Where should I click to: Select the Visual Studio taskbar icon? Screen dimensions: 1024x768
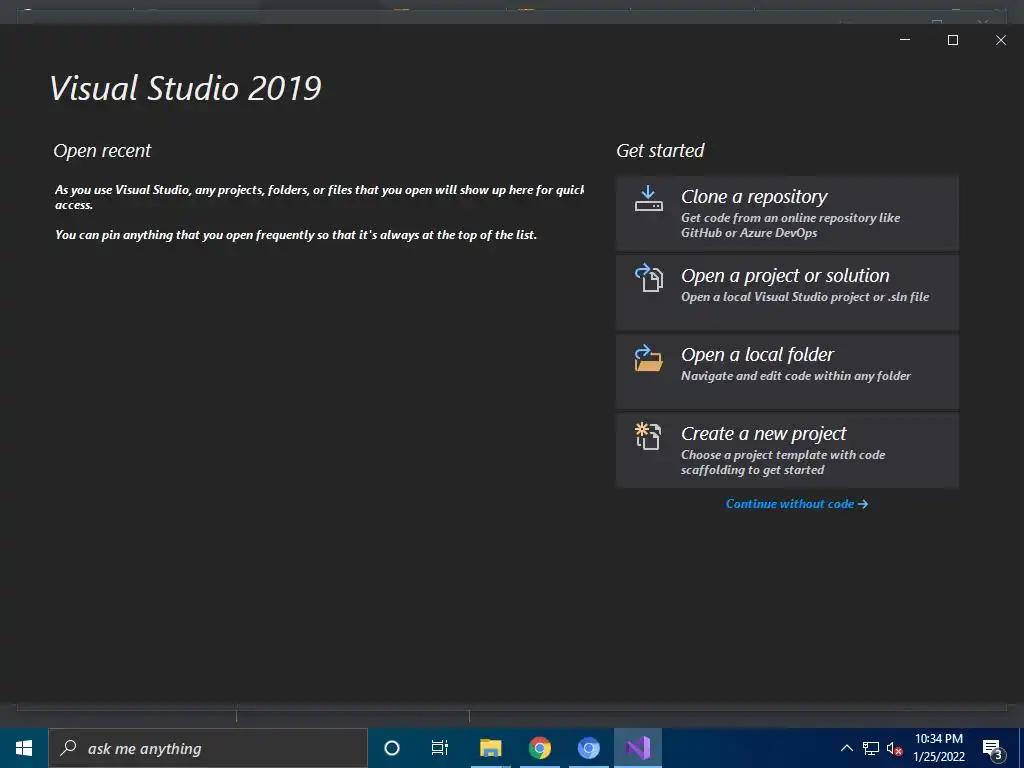[637, 748]
